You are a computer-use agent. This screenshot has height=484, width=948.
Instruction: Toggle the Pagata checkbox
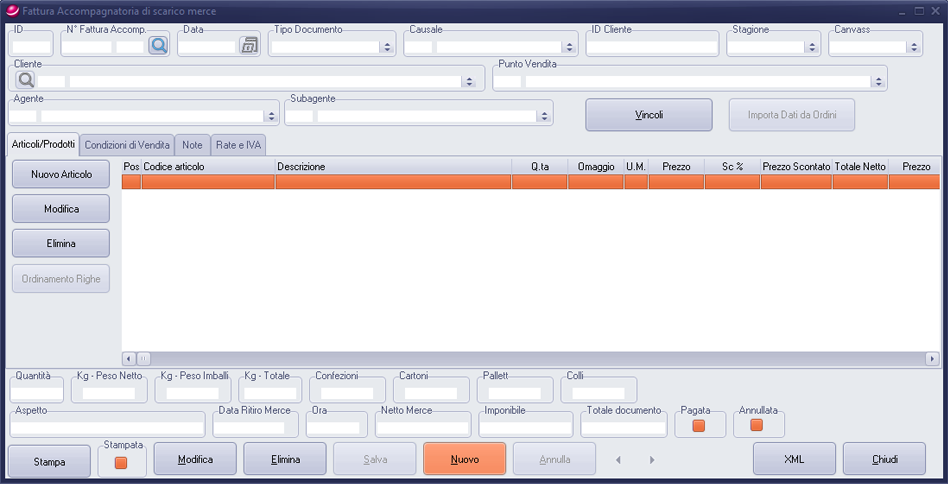(x=699, y=426)
